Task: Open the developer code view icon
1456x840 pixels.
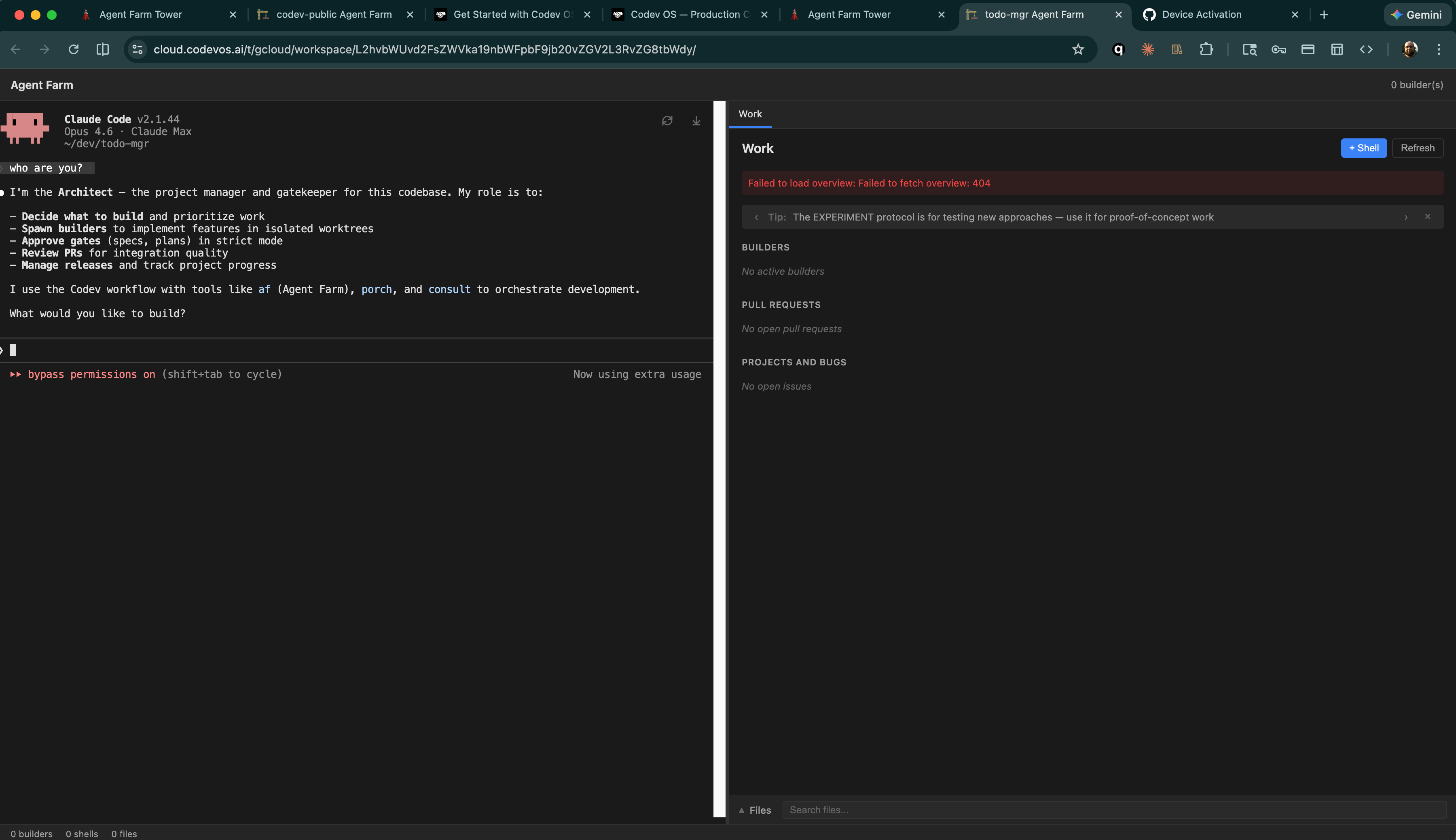Action: tap(1366, 50)
